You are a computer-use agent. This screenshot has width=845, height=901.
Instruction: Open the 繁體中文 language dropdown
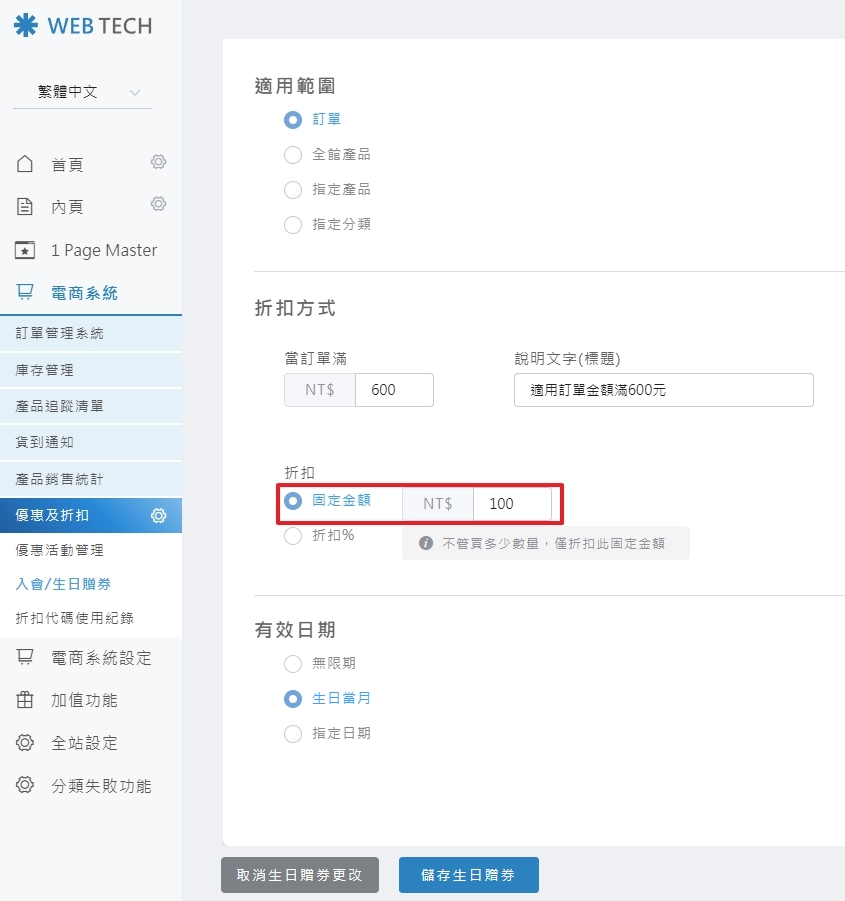pyautogui.click(x=82, y=92)
